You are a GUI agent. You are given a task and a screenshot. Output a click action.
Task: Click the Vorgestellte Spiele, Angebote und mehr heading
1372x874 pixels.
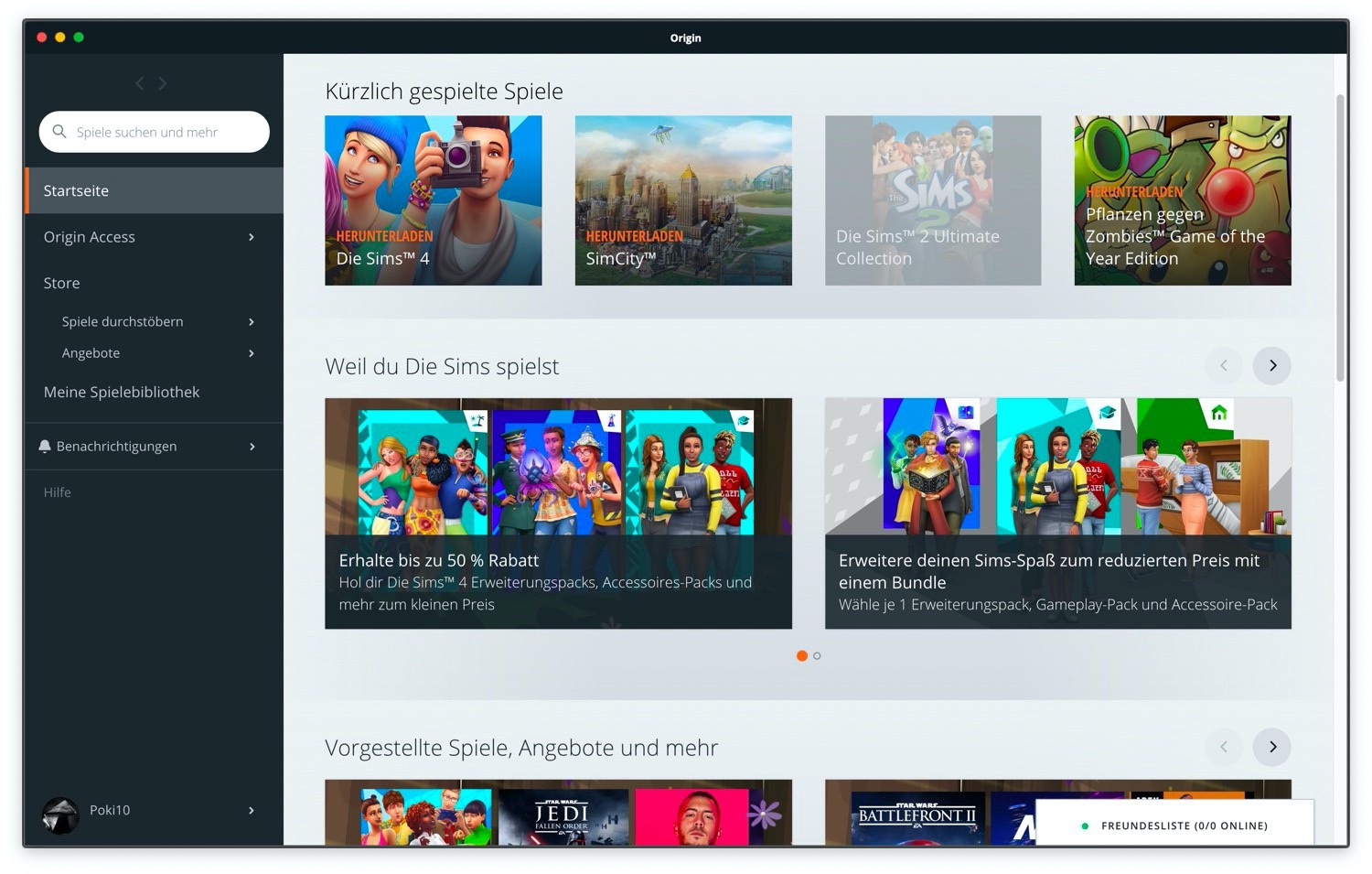(x=521, y=748)
